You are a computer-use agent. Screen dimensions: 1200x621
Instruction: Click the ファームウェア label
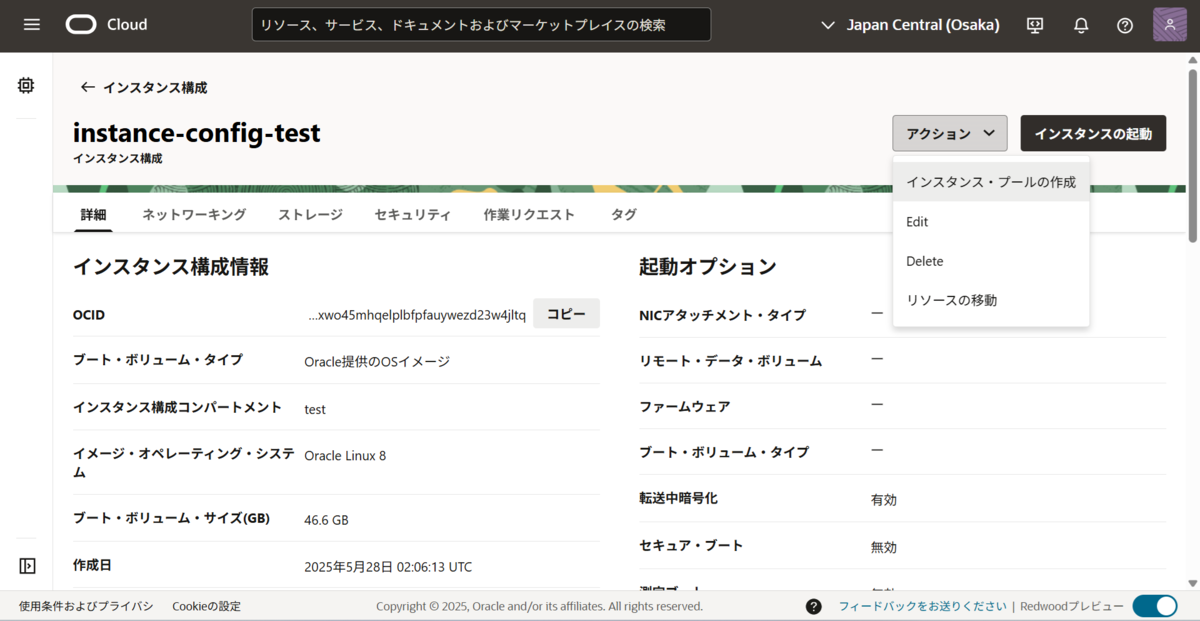point(685,407)
